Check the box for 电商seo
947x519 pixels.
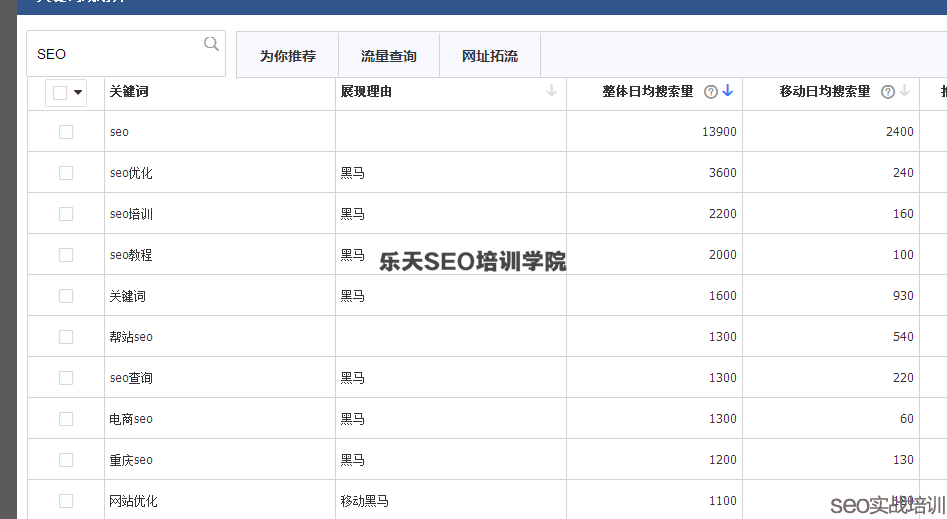tap(66, 419)
